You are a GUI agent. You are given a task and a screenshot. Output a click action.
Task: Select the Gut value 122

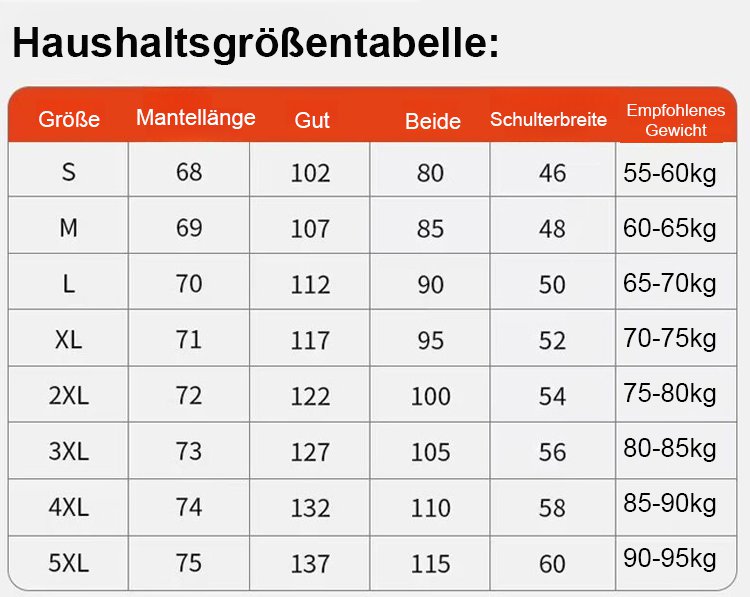310,396
